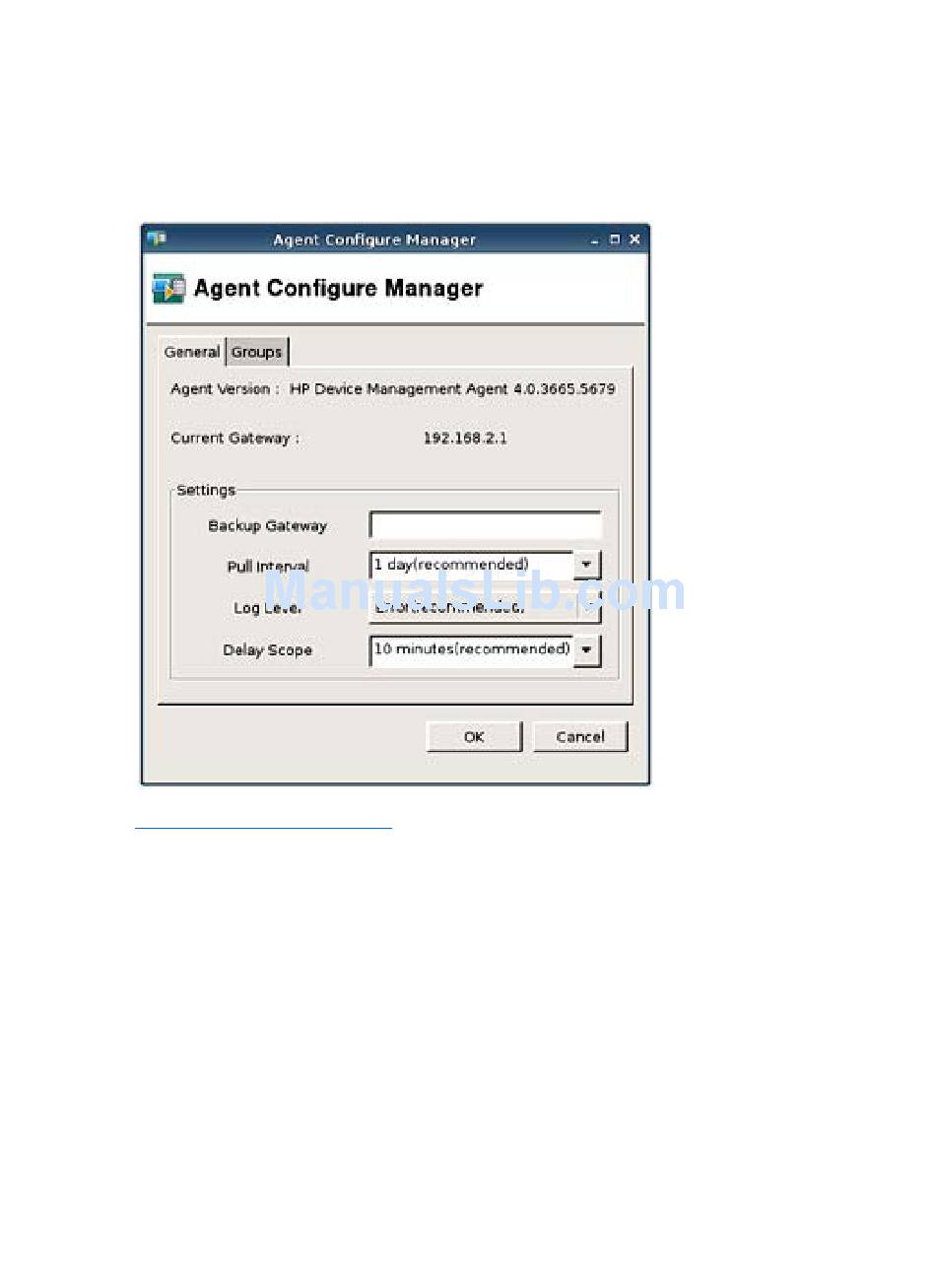
Task: Select the Pull Interval combo box value
Action: click(x=471, y=566)
